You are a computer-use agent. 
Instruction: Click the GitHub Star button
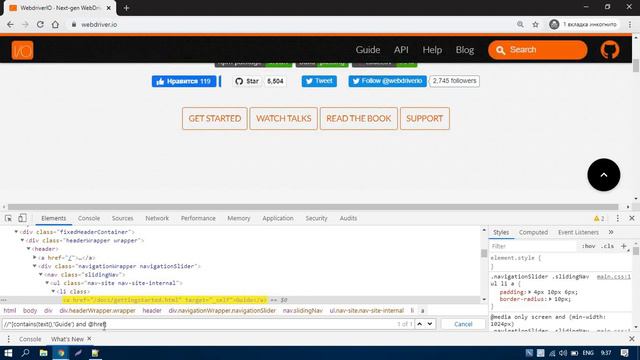click(x=248, y=81)
